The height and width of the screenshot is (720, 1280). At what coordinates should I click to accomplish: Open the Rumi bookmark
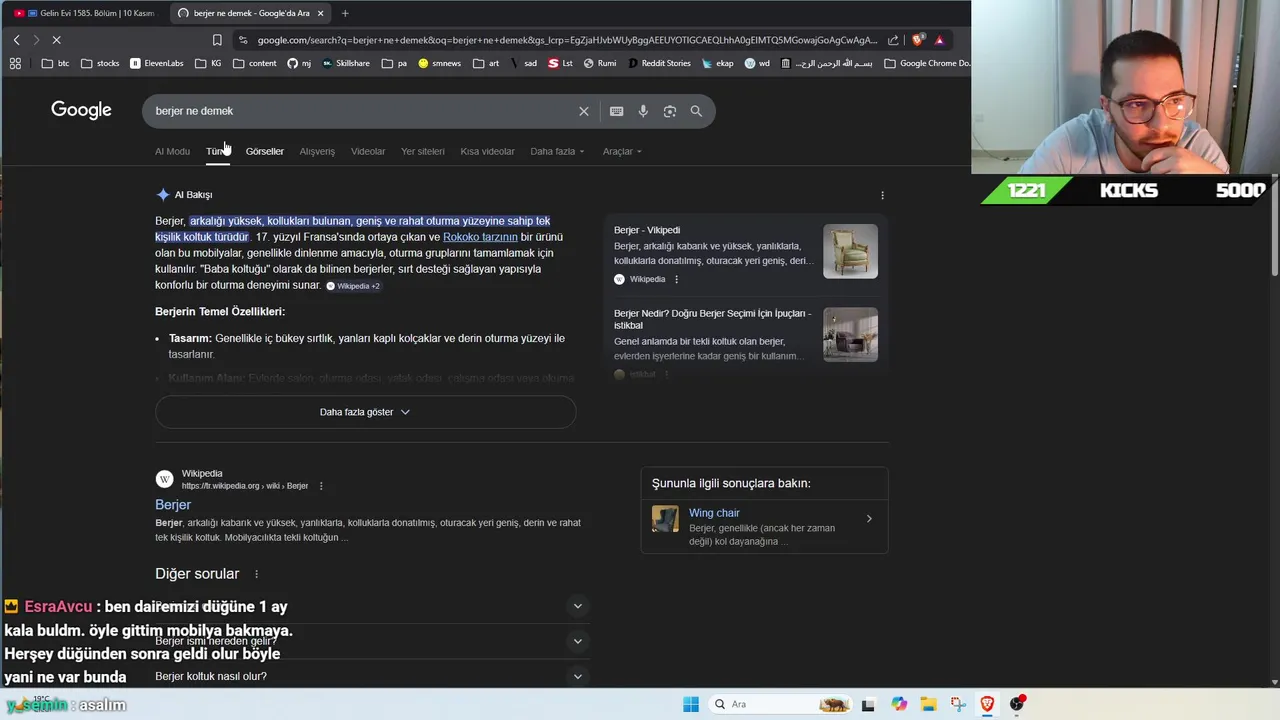coord(599,63)
